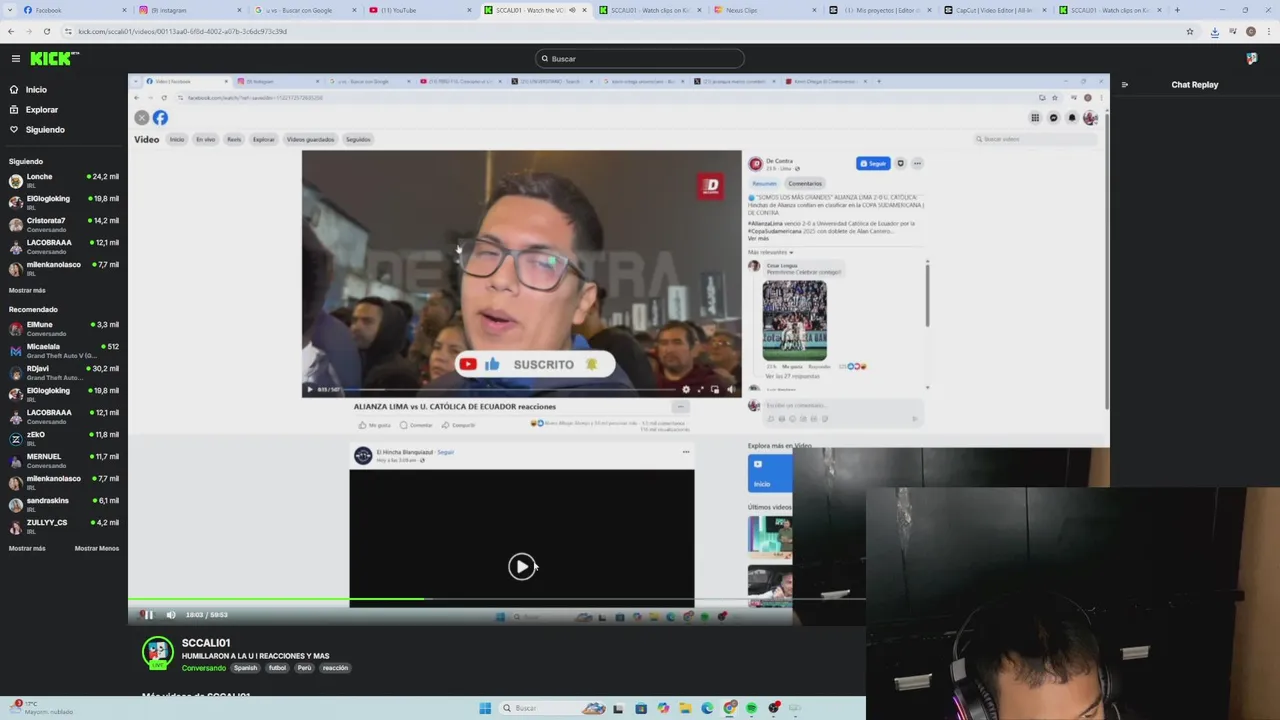Open the zEkO recommended channel
This screenshot has width=1280, height=720.
pos(64,439)
